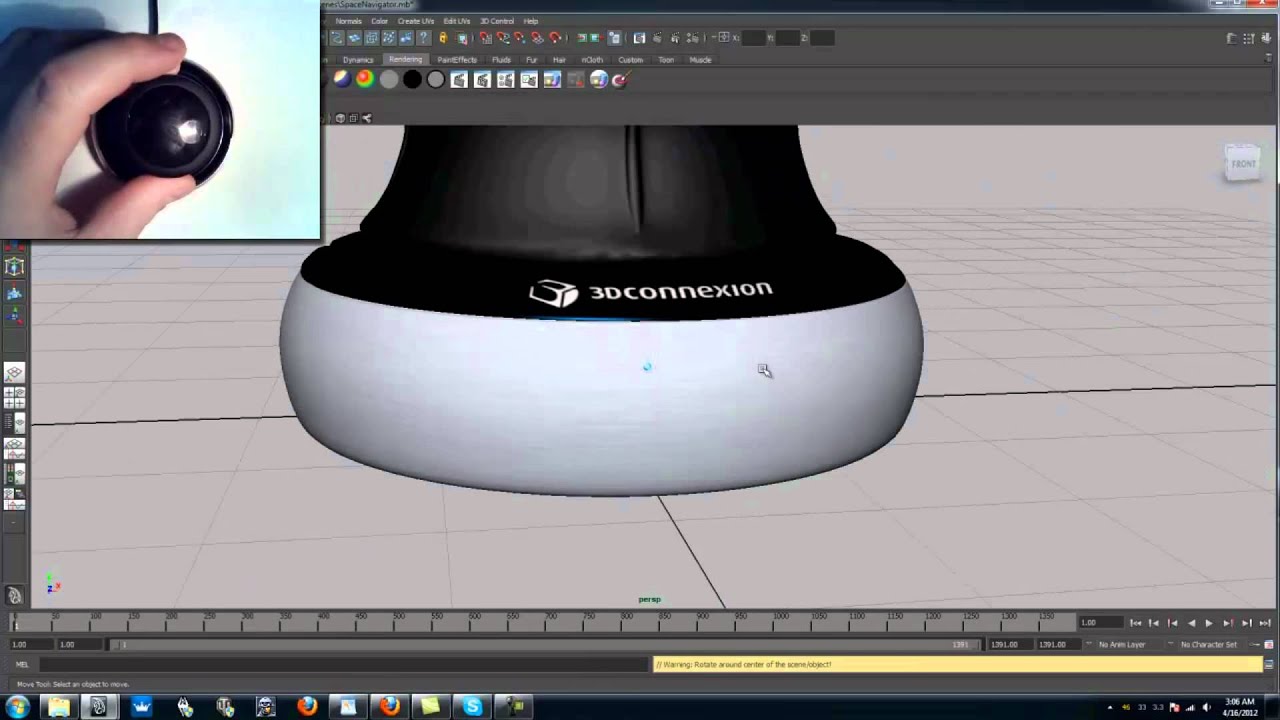Toggle the lock selection padlock icon
The height and width of the screenshot is (720, 1280).
[x=443, y=38]
